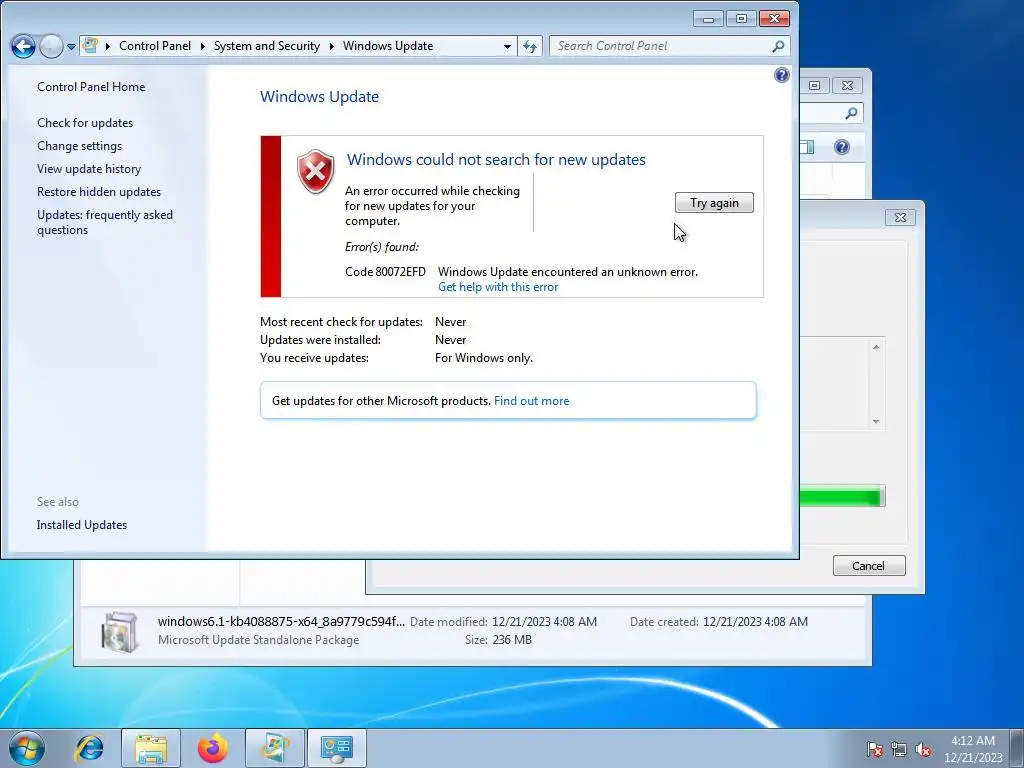Click scroll up arrow in installer dialog
This screenshot has height=768, width=1024.
tap(876, 347)
